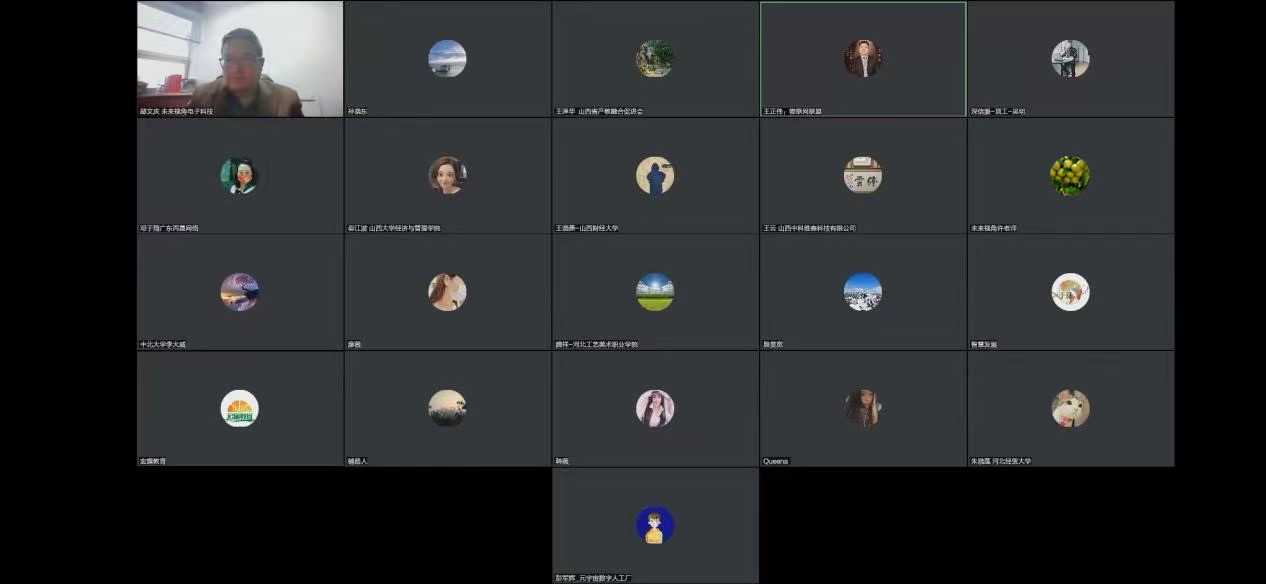The height and width of the screenshot is (584, 1266).
Task: Click the name label ending '河北工艺美术职业学院'
Action: [597, 345]
